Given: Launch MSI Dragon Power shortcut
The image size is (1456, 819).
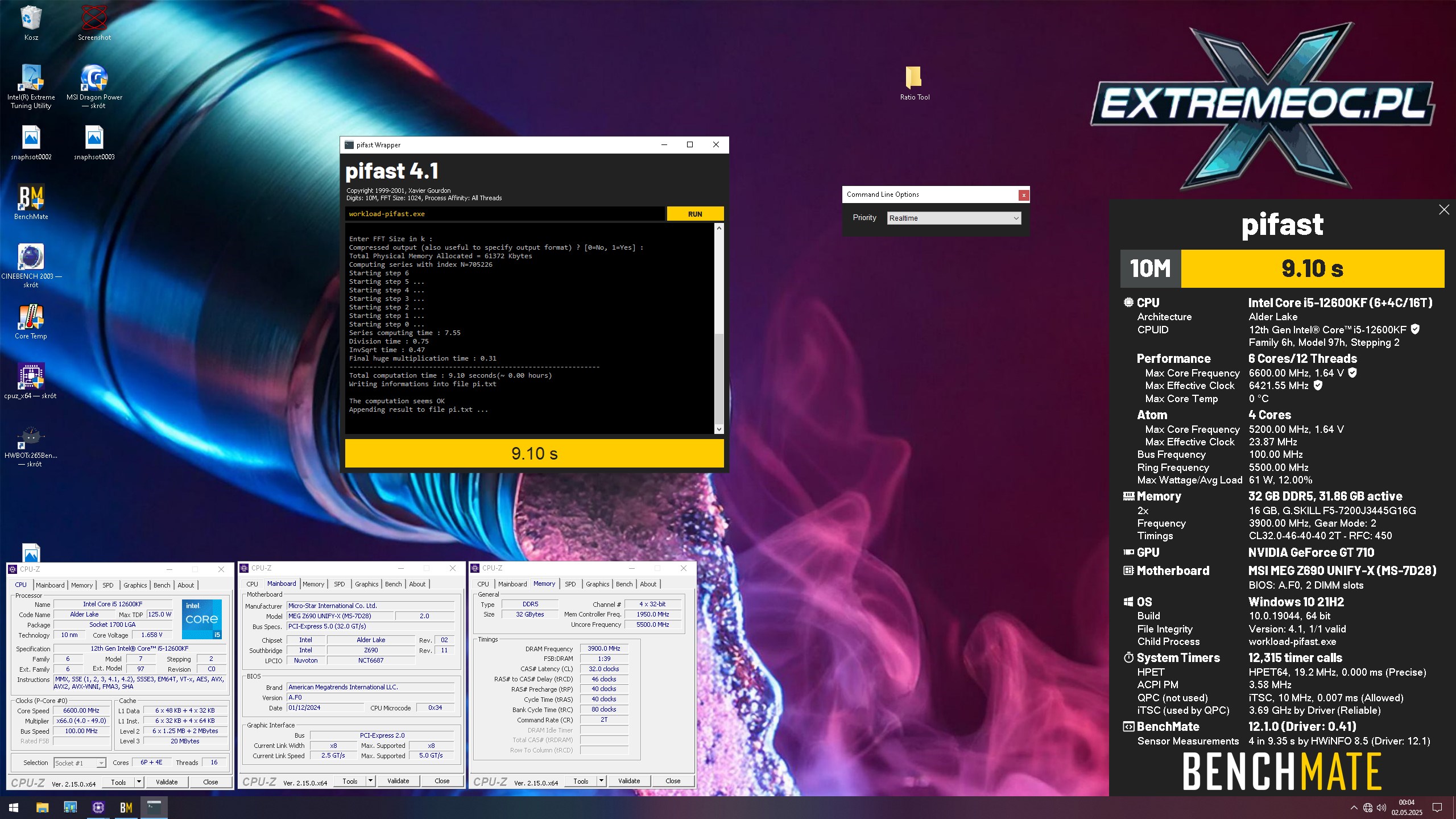Looking at the screenshot, I should pyautogui.click(x=94, y=86).
